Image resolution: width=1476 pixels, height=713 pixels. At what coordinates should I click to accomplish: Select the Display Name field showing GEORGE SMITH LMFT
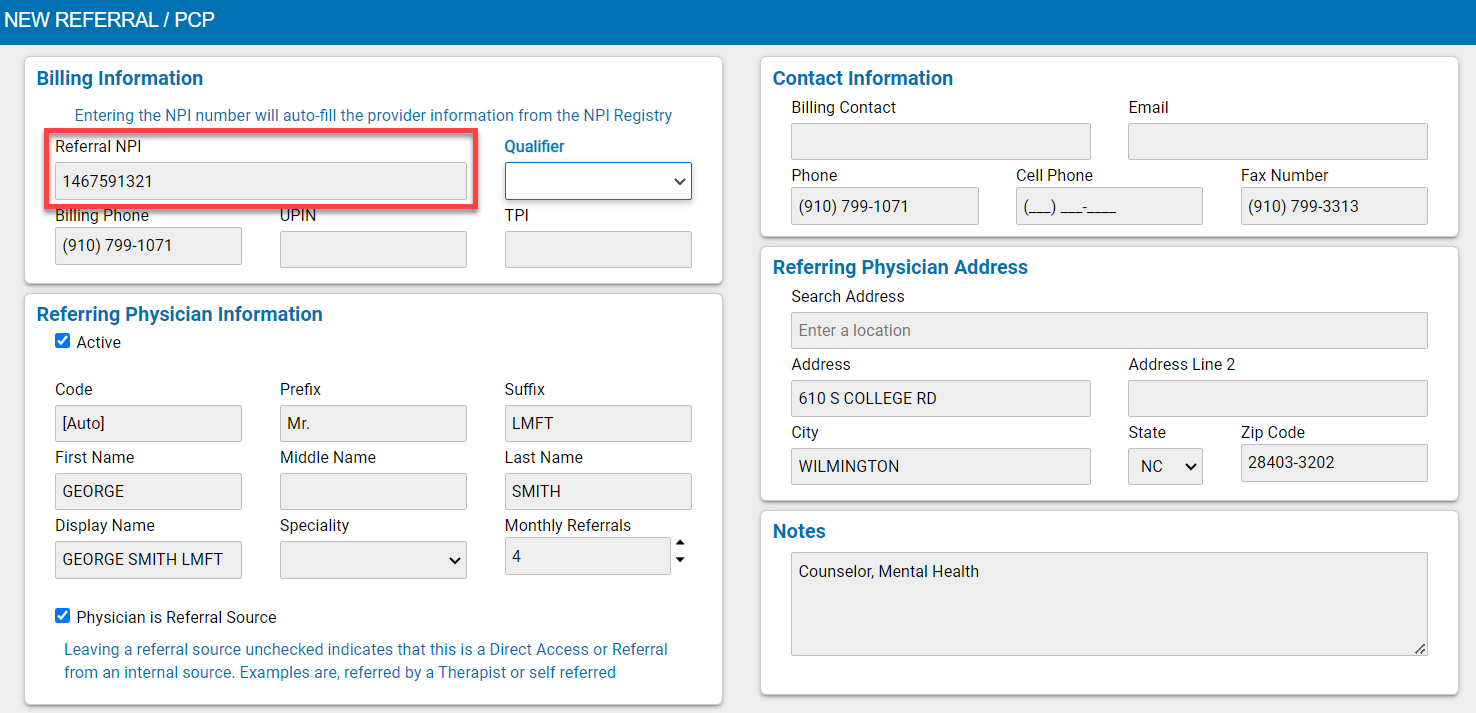click(148, 560)
